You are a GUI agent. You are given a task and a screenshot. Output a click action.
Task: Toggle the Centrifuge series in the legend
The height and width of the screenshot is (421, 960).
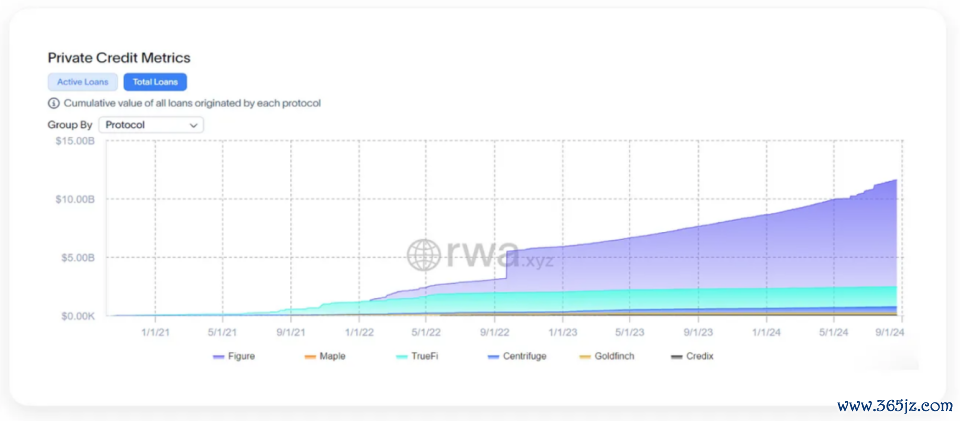(517, 356)
